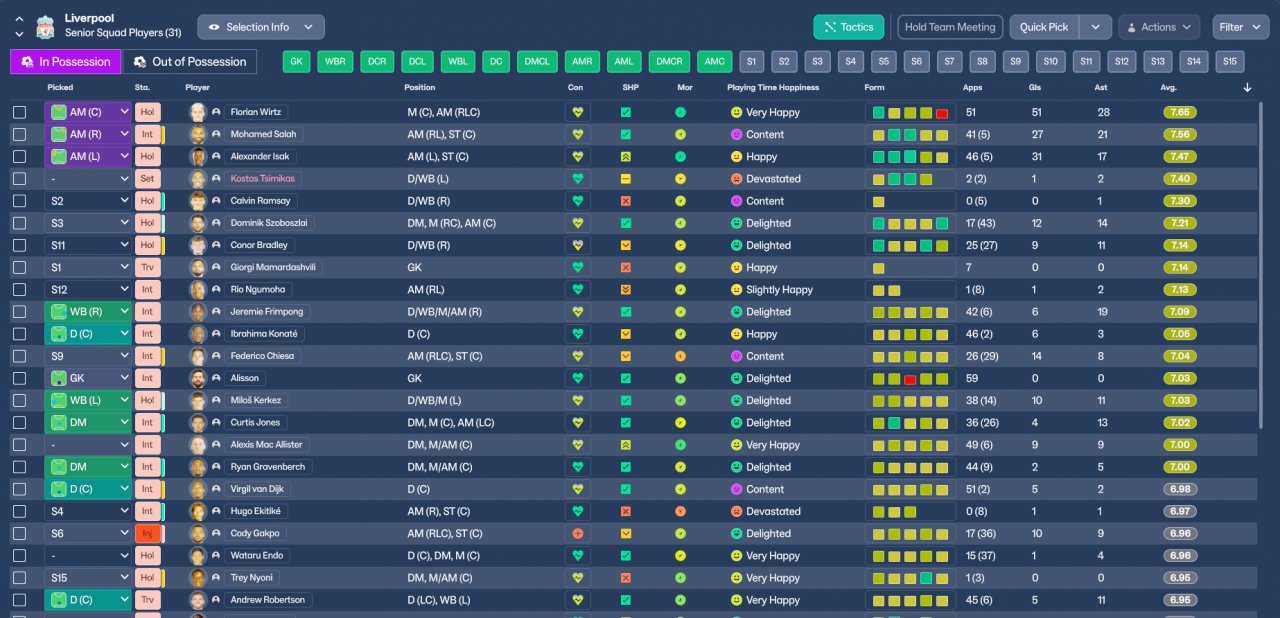The height and width of the screenshot is (618, 1280).
Task: Open Curtis Jones's DM picked dropdown
Action: point(88,423)
